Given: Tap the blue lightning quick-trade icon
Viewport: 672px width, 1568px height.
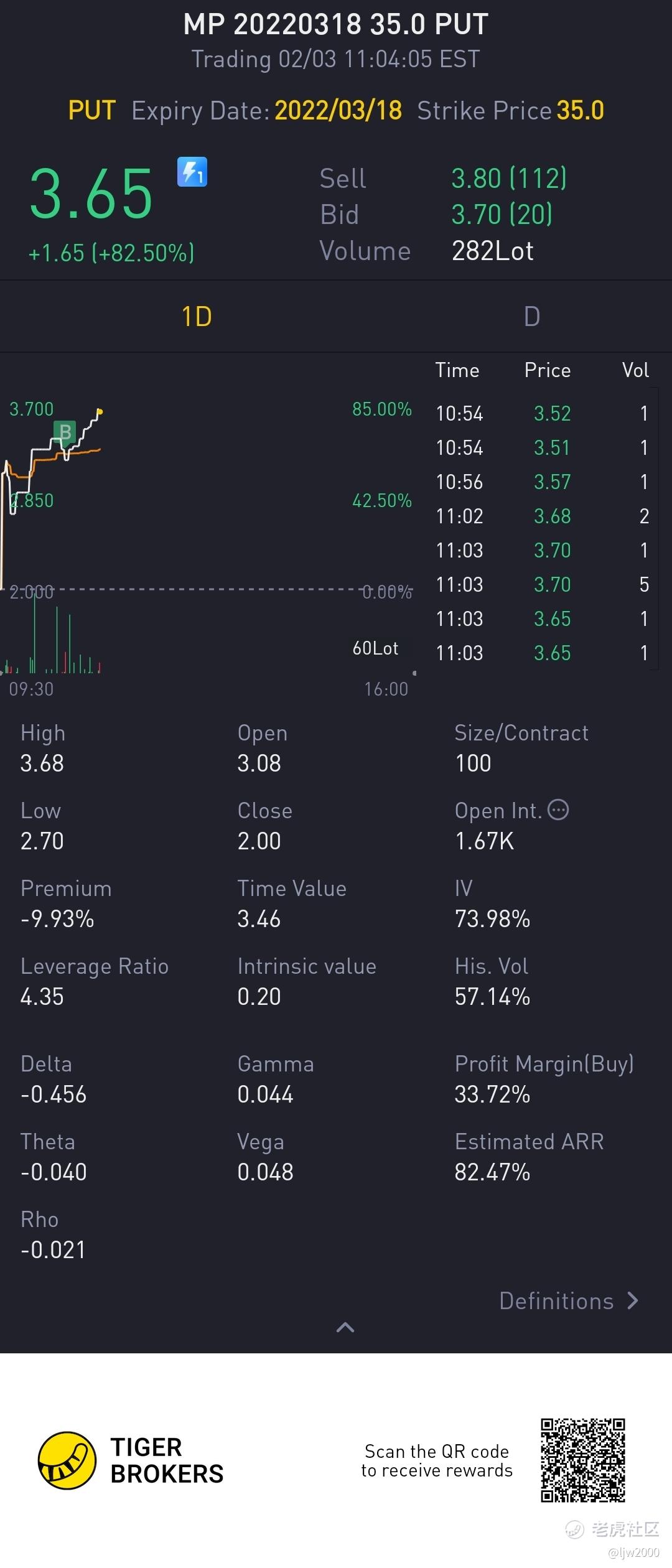Looking at the screenshot, I should click(x=192, y=172).
